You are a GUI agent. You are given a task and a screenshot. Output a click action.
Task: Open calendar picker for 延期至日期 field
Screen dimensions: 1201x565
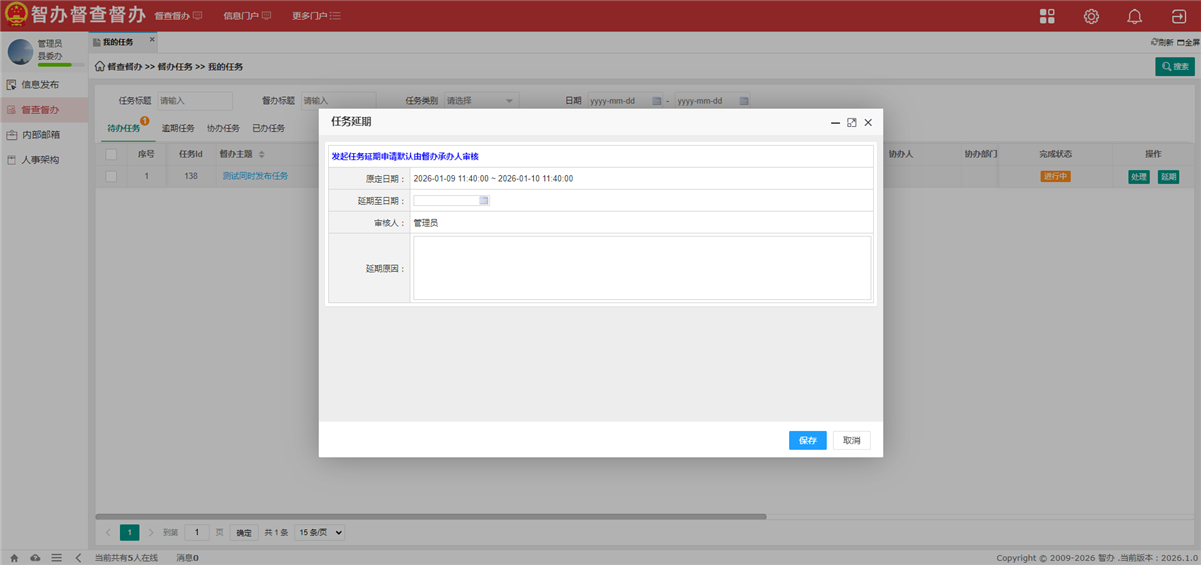click(484, 201)
